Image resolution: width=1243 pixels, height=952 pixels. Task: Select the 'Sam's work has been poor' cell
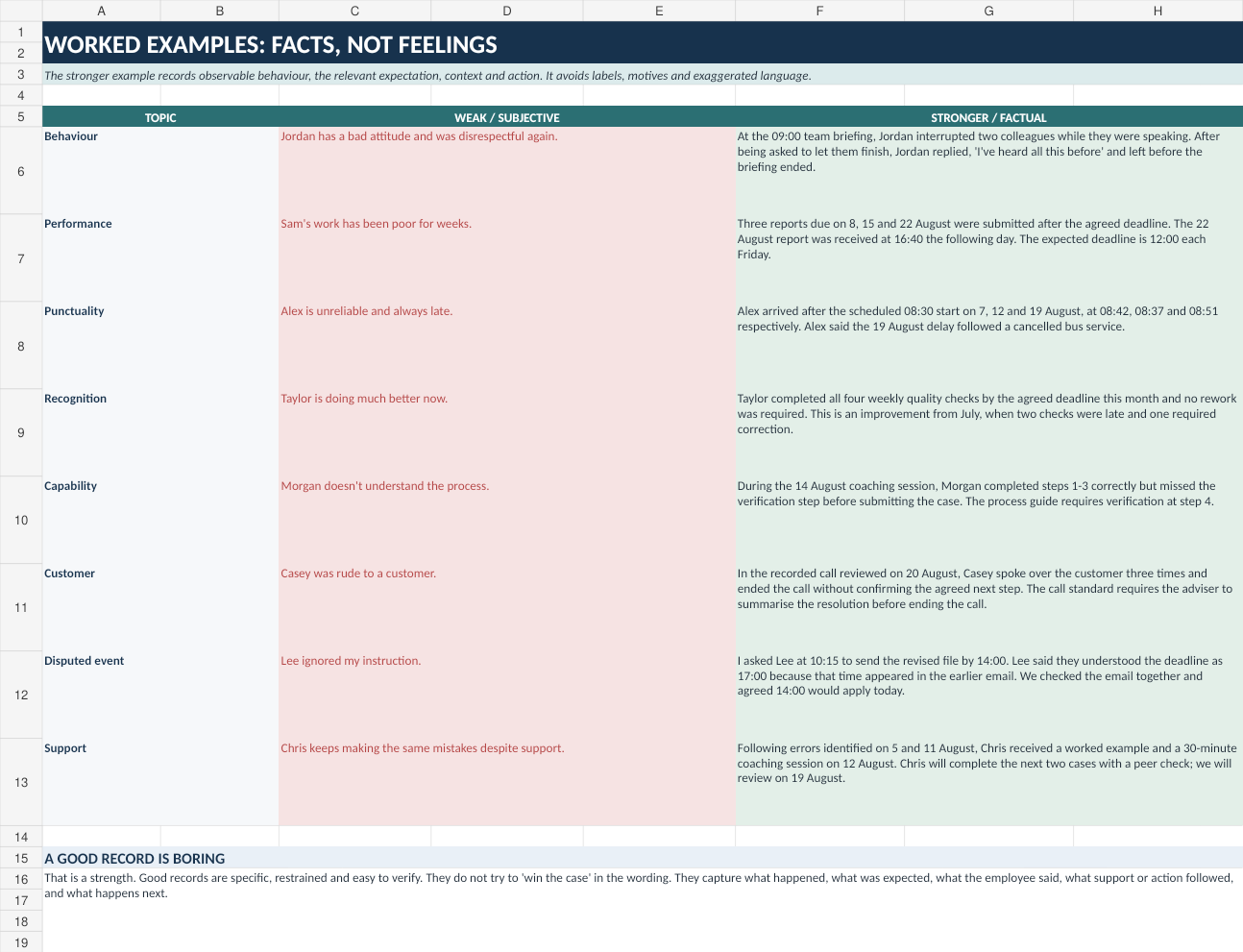(x=507, y=258)
